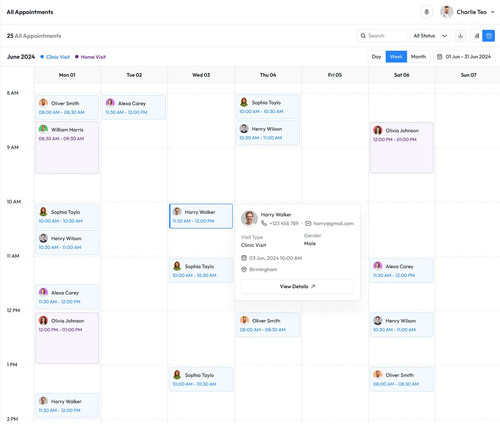Click the phone icon in patient popup
This screenshot has width=500, height=424.
(x=264, y=223)
